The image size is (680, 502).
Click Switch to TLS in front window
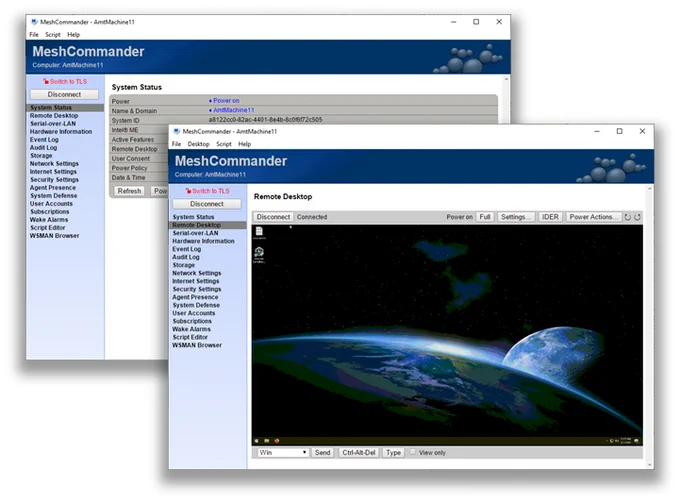click(208, 191)
